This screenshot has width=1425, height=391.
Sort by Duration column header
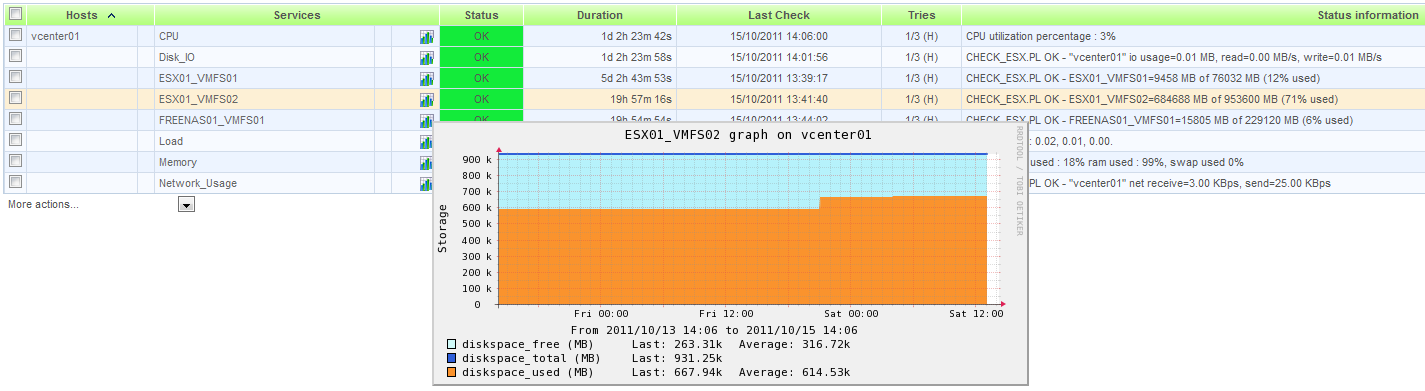(x=600, y=15)
